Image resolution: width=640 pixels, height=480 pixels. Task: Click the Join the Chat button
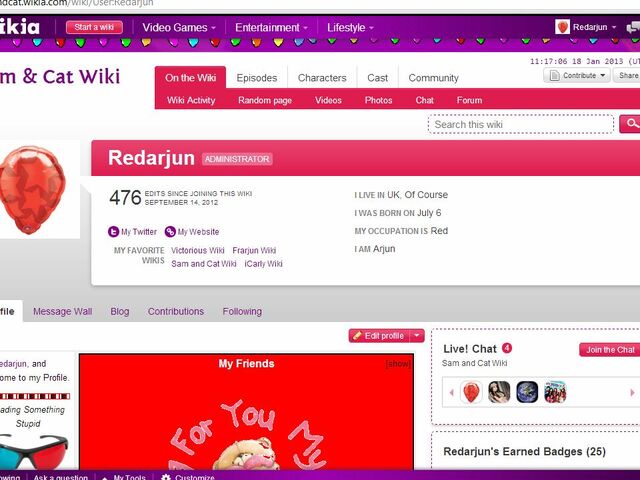tap(610, 350)
